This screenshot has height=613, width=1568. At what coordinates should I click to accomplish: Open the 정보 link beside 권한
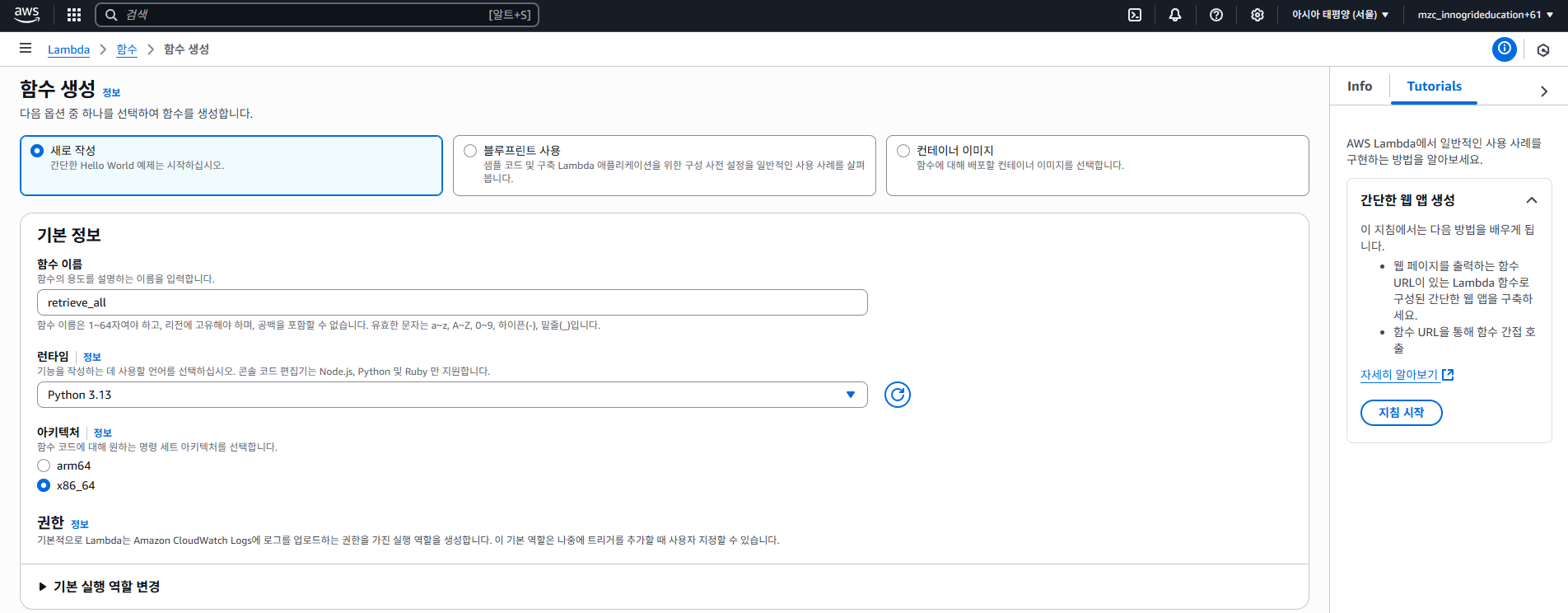pyautogui.click(x=80, y=524)
